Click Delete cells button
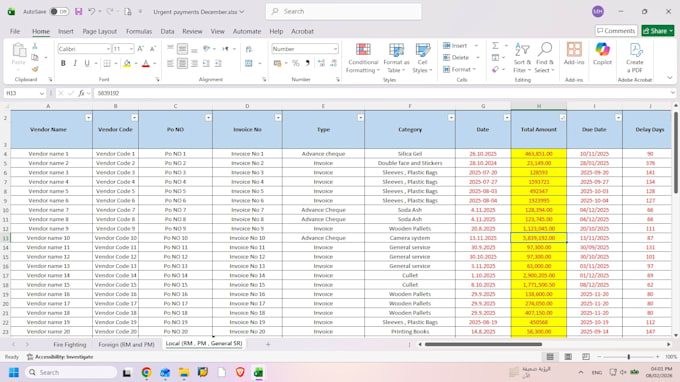 coord(456,57)
